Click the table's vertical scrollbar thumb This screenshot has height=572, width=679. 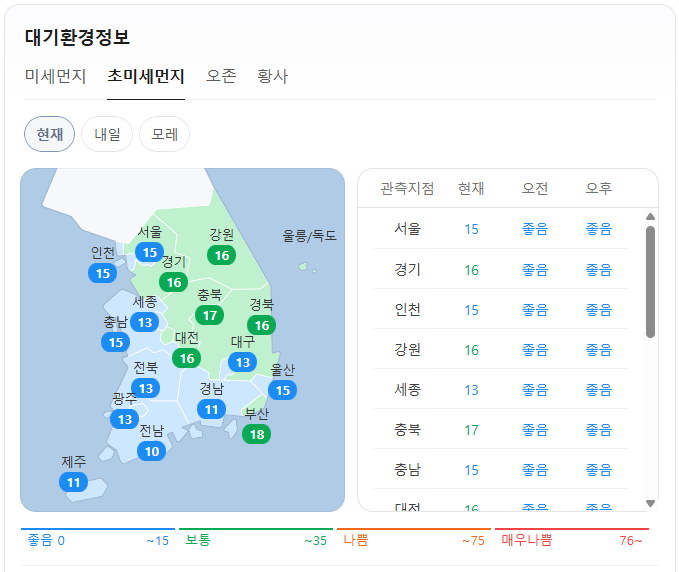[650, 282]
